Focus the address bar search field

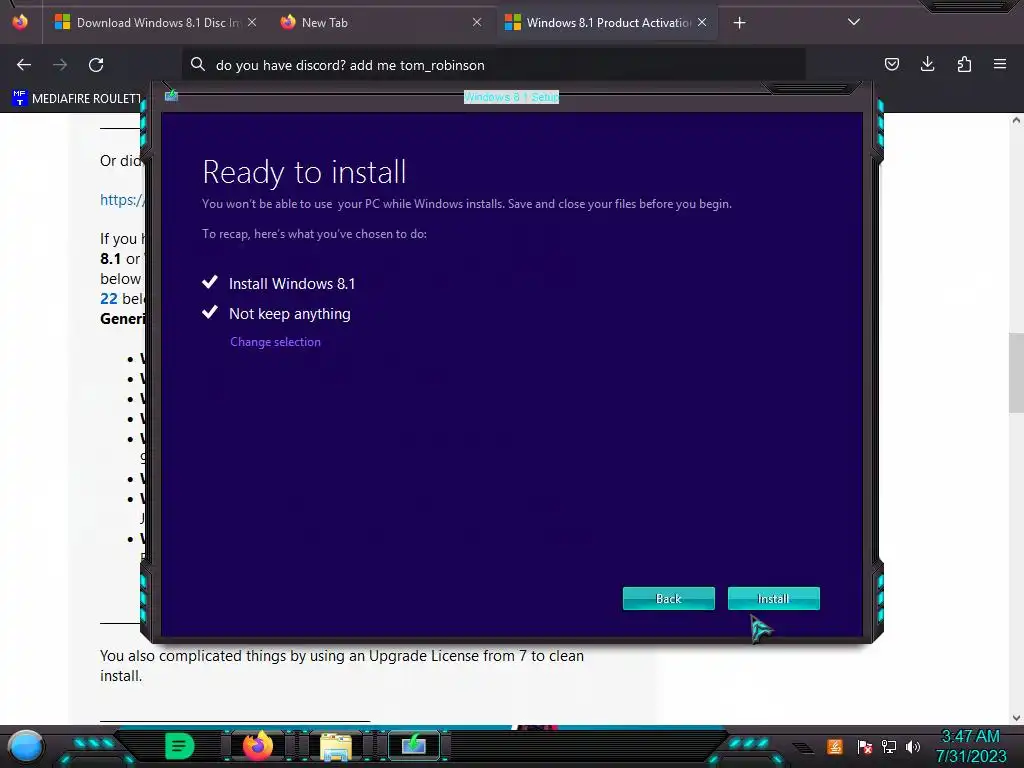(493, 65)
